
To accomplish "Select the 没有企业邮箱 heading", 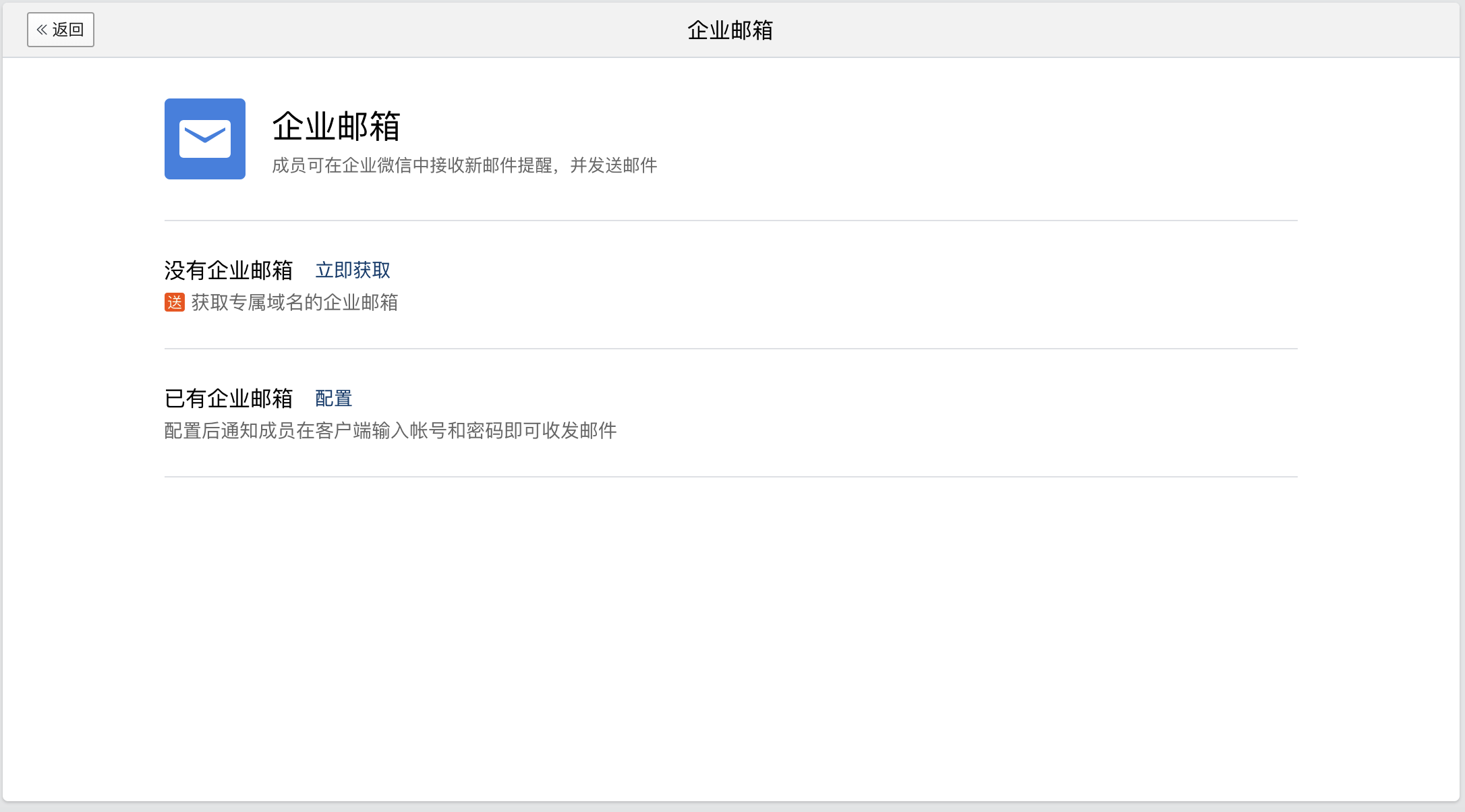I will (229, 270).
